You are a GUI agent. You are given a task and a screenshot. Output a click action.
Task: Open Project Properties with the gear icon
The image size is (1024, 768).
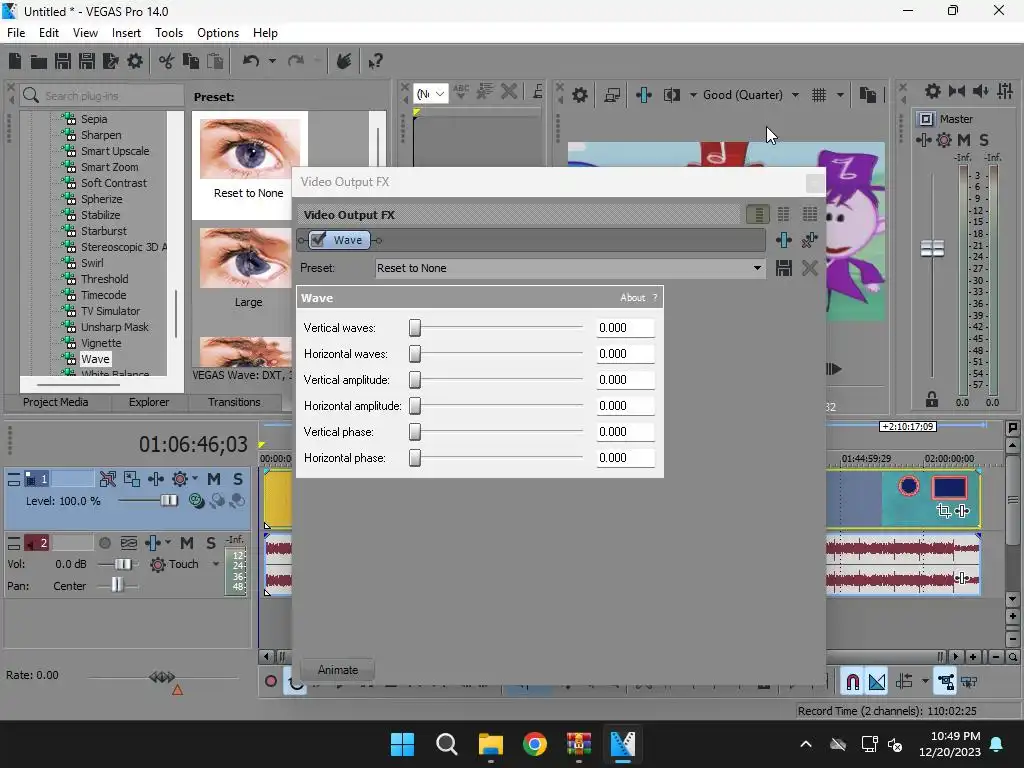click(x=135, y=61)
